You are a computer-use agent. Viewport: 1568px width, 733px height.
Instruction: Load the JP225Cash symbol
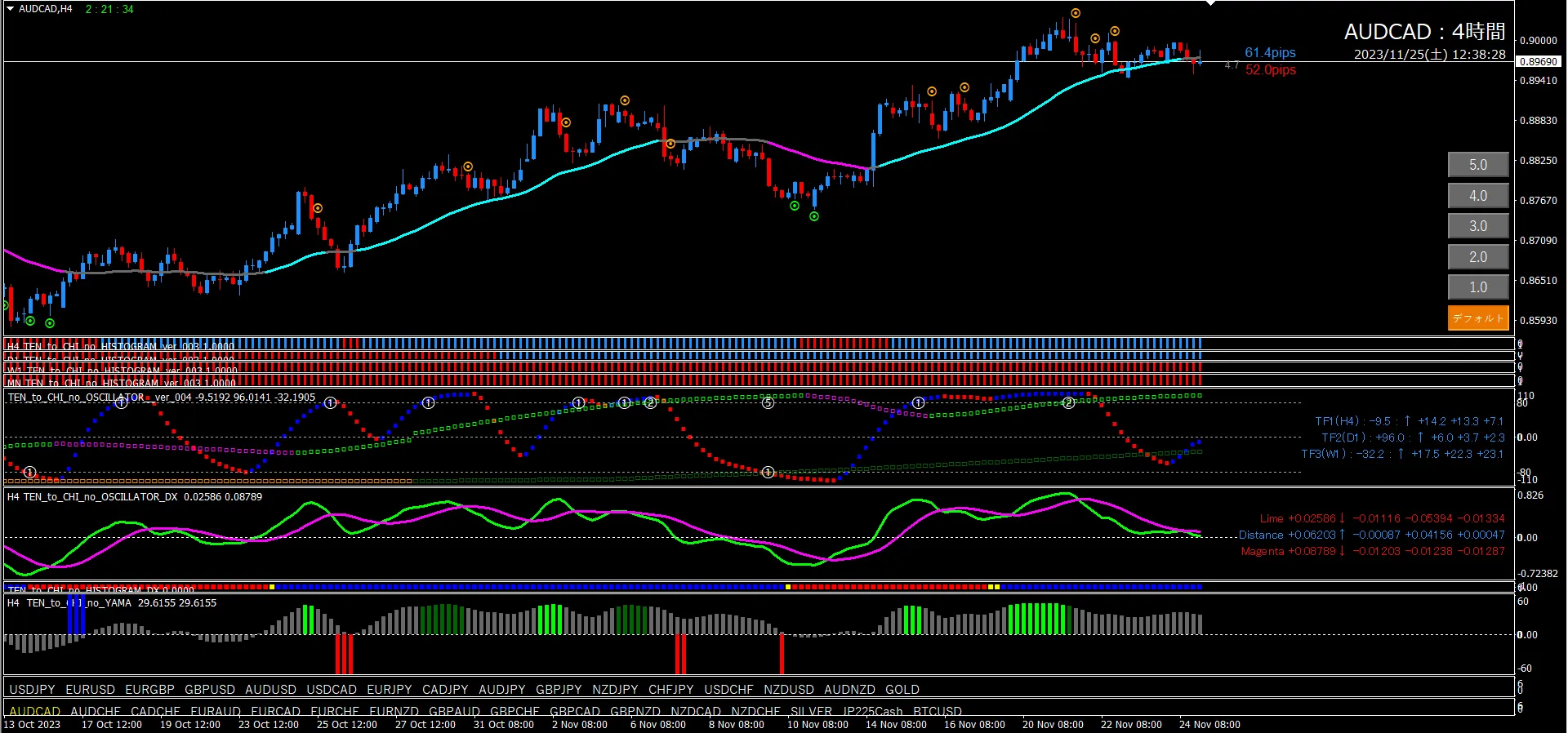click(873, 712)
